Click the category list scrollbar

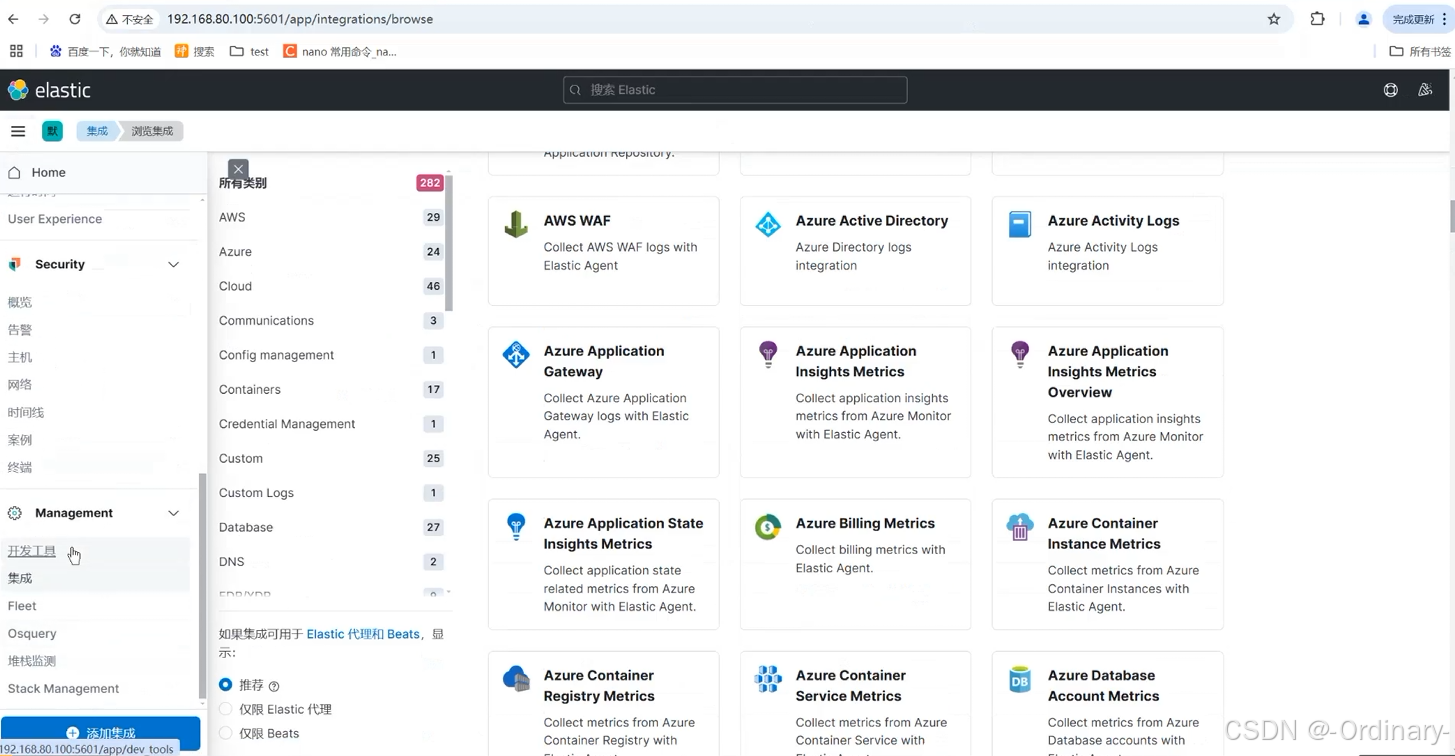click(x=448, y=243)
